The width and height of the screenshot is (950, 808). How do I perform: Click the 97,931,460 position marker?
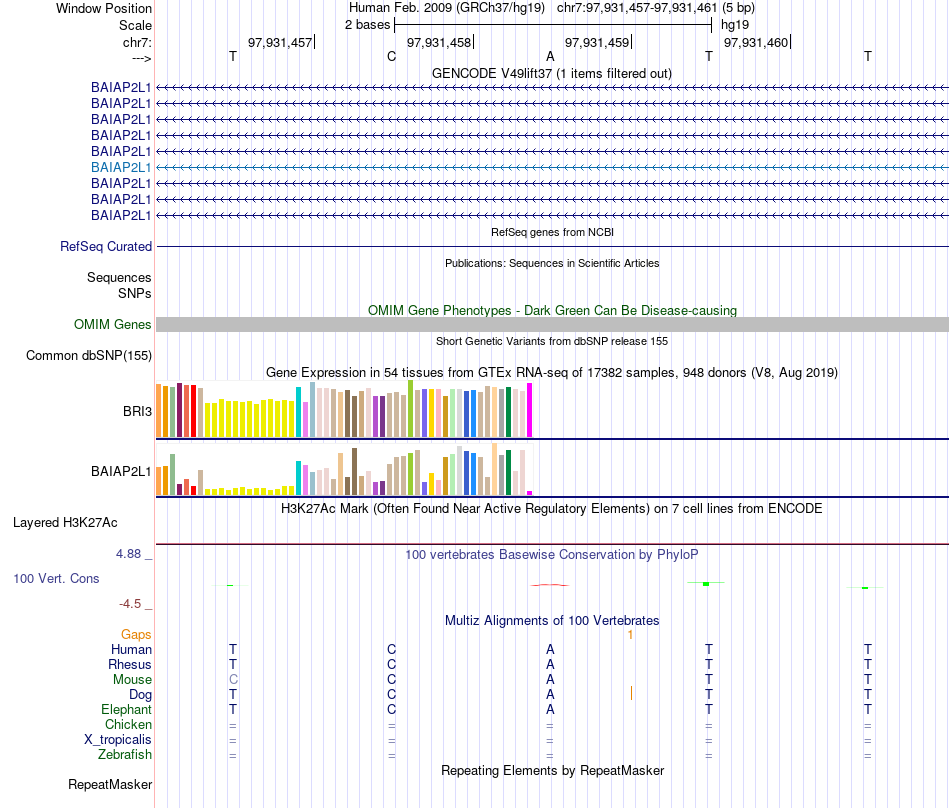[x=756, y=42]
